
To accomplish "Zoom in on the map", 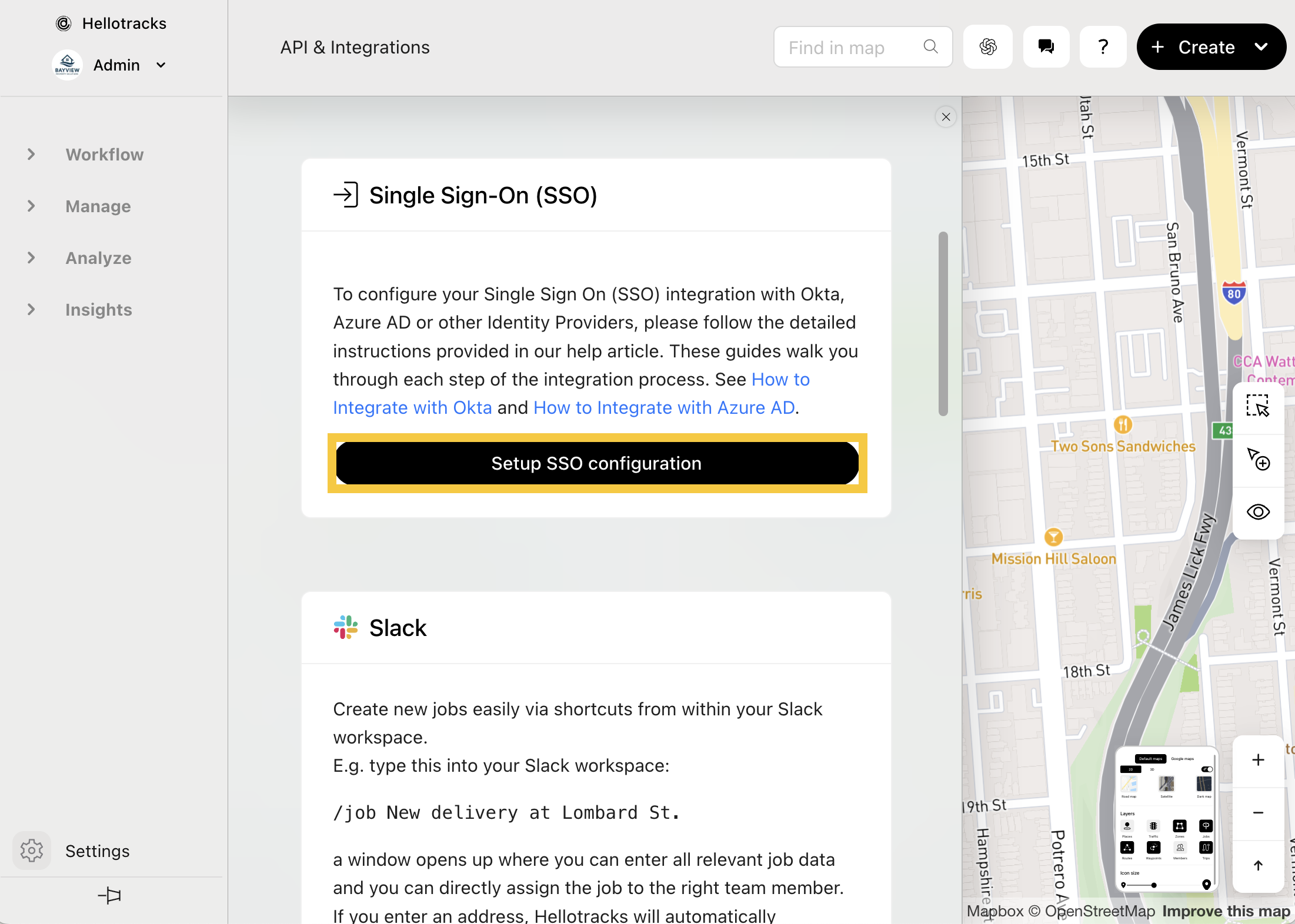I will [x=1258, y=760].
